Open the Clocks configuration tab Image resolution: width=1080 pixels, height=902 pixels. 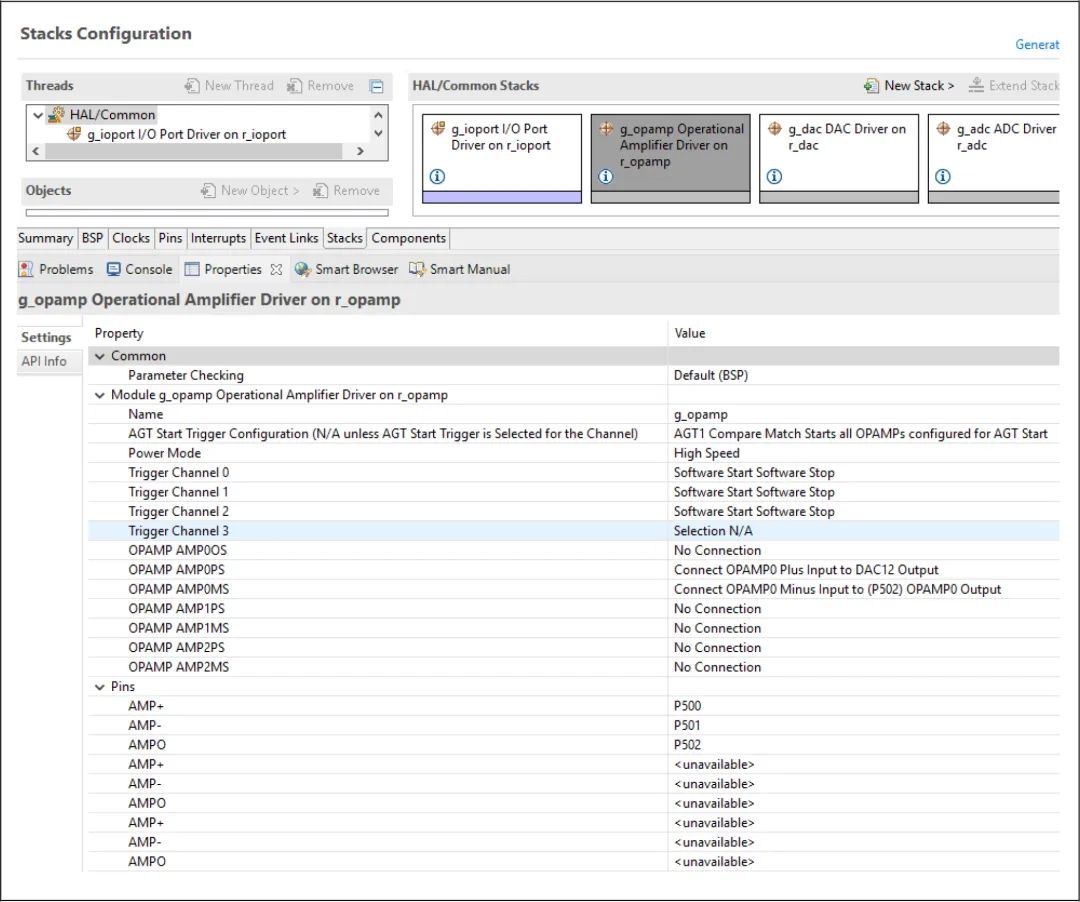(131, 238)
